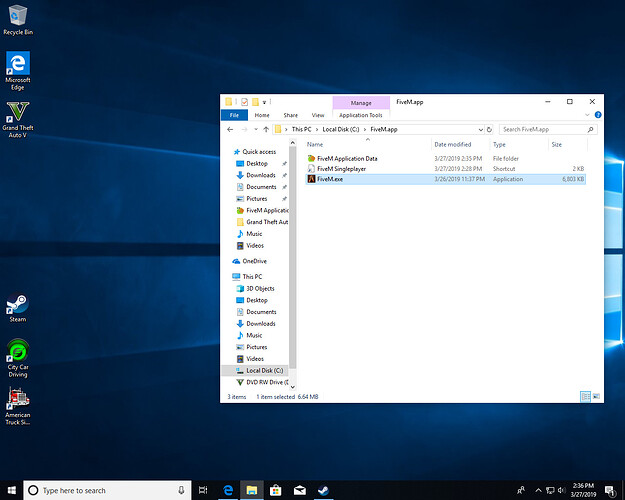Expand the Quick access tree node
Screen dimensions: 625x500
pos(226,152)
